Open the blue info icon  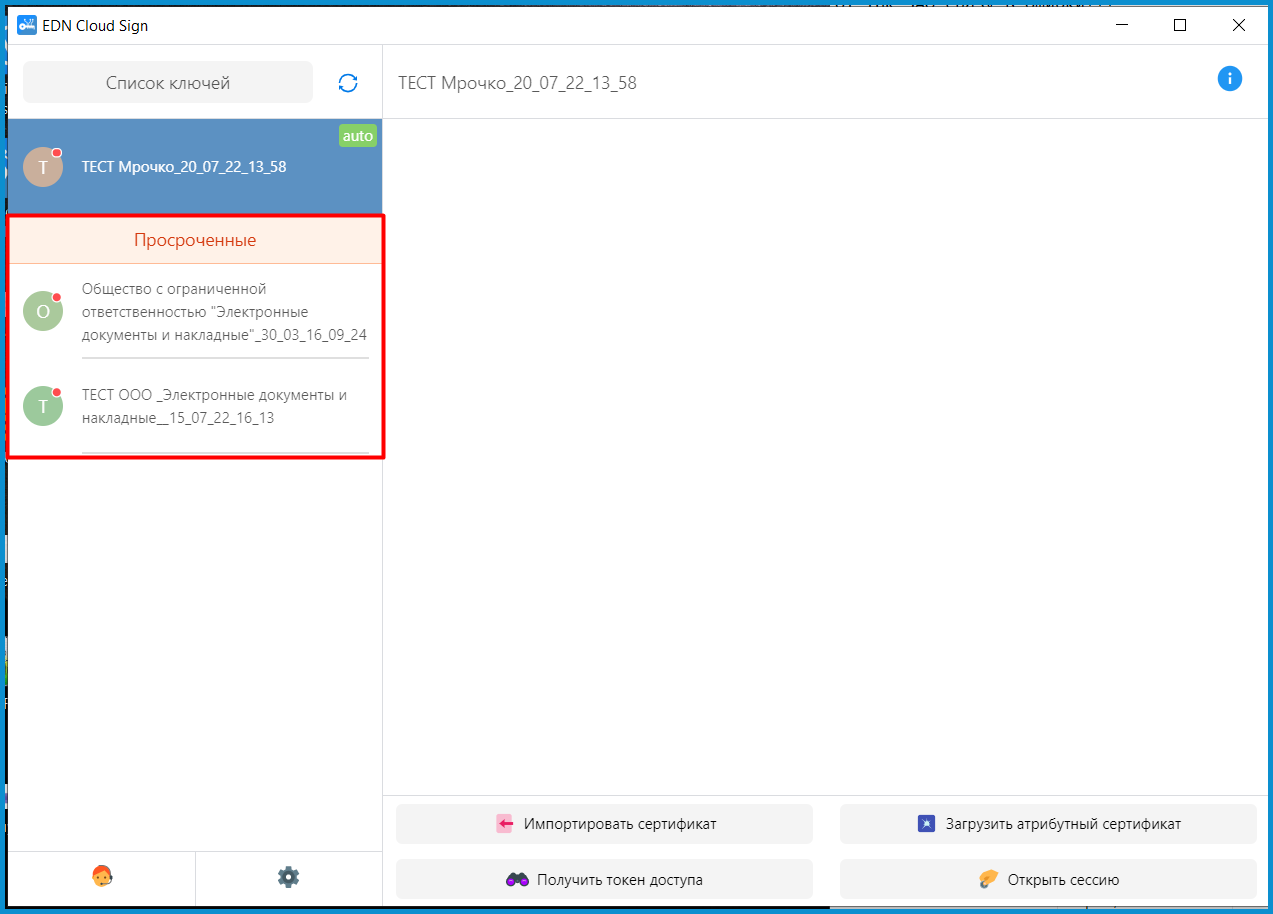click(x=1229, y=79)
